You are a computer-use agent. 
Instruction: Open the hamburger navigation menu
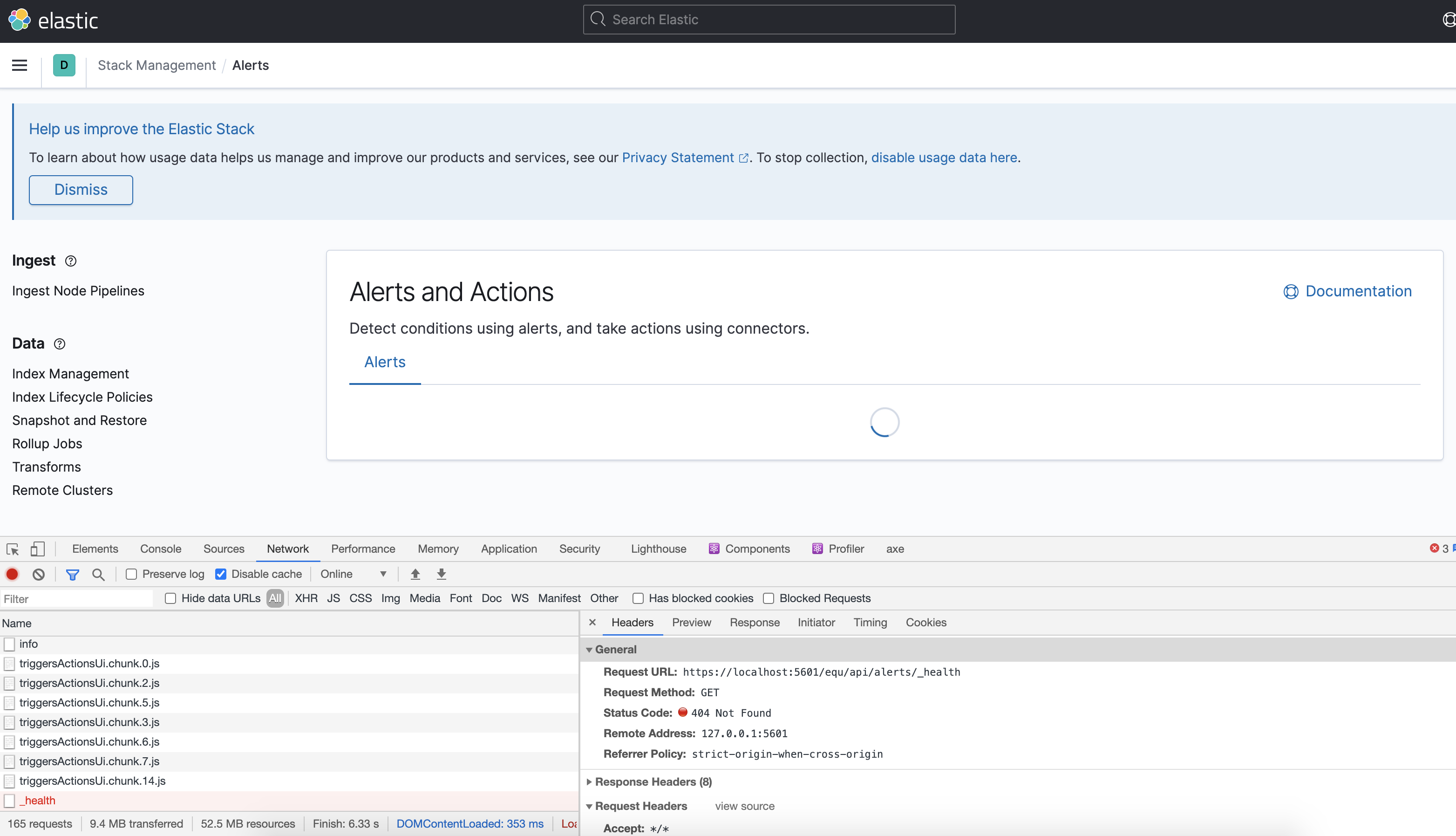19,65
